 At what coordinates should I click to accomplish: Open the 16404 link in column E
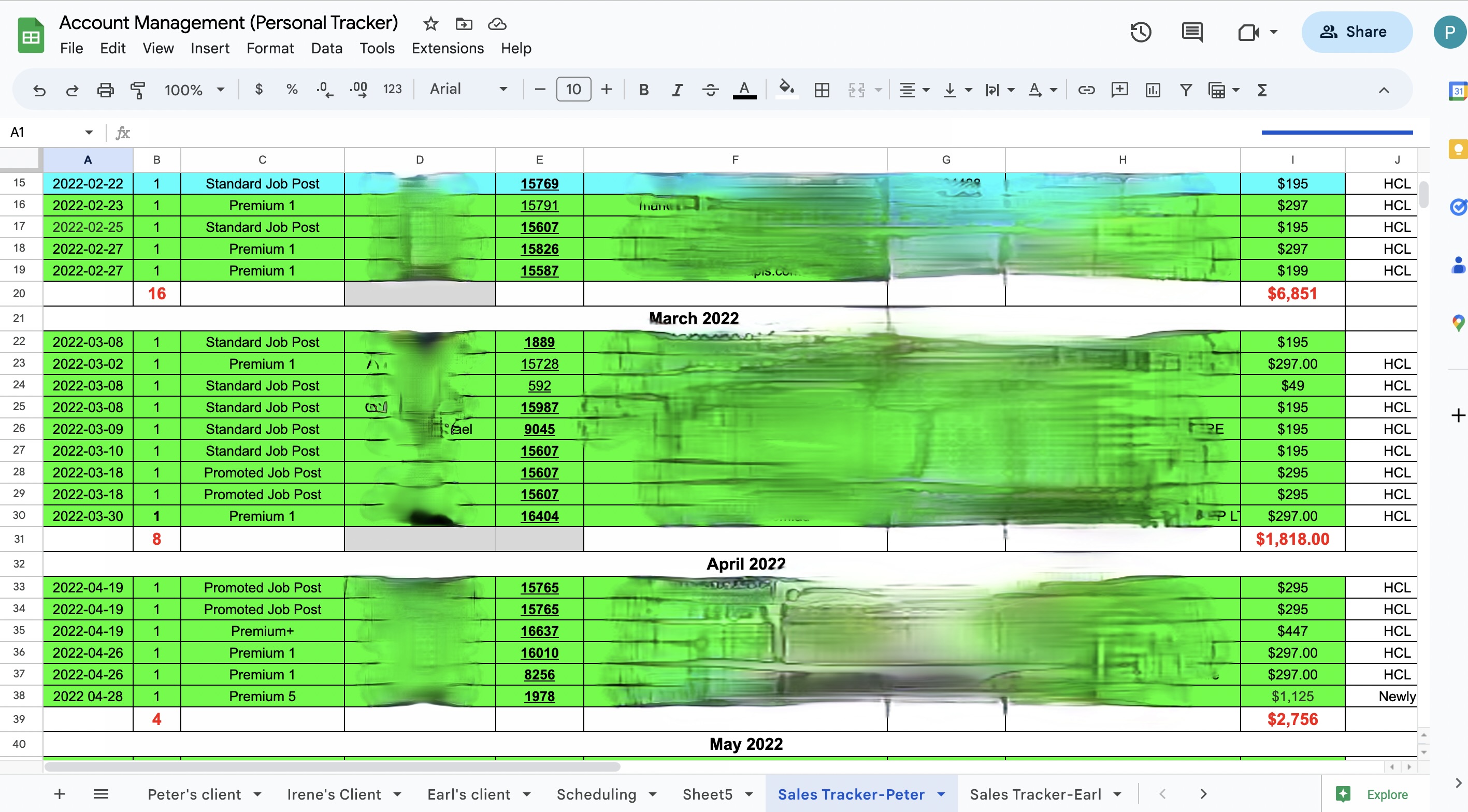(539, 516)
